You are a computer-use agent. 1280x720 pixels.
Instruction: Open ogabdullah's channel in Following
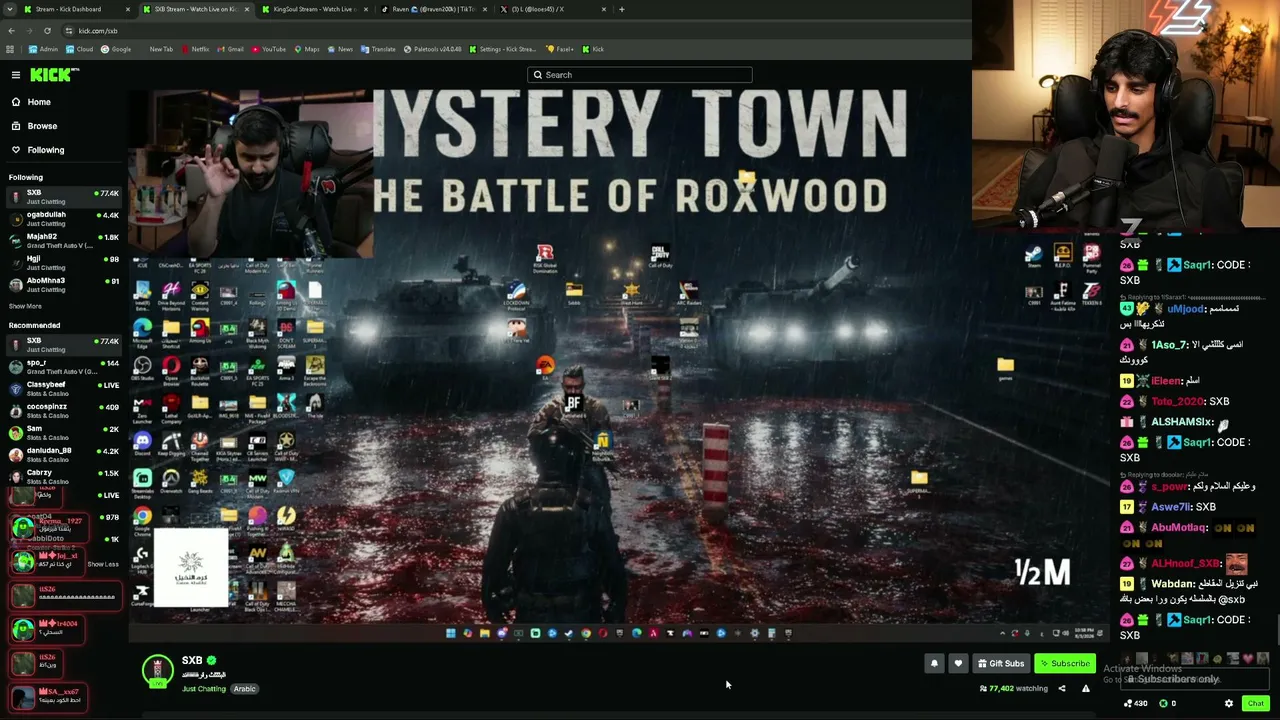pyautogui.click(x=64, y=219)
